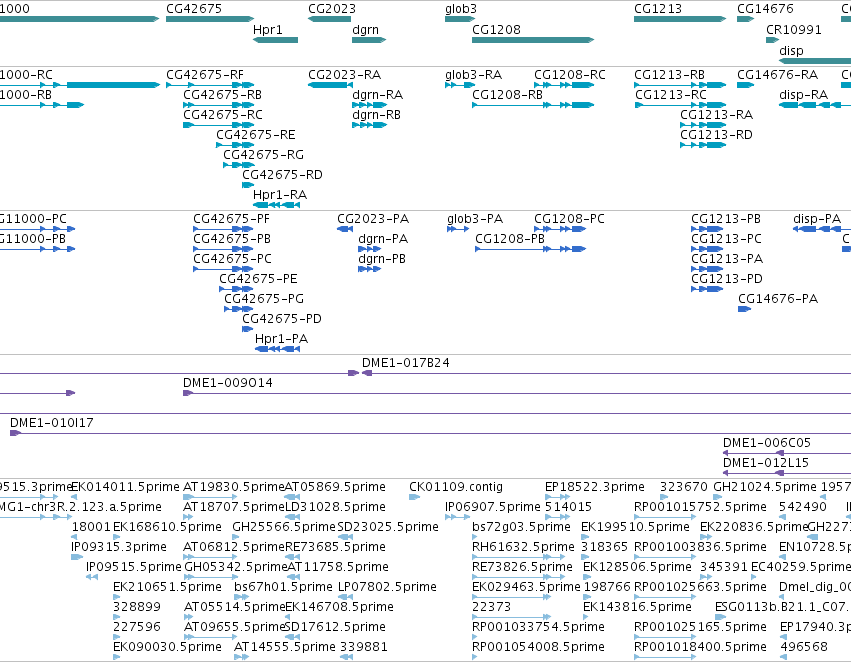Select the CG42675-RB transcript label
851x662 pixels.
point(223,95)
